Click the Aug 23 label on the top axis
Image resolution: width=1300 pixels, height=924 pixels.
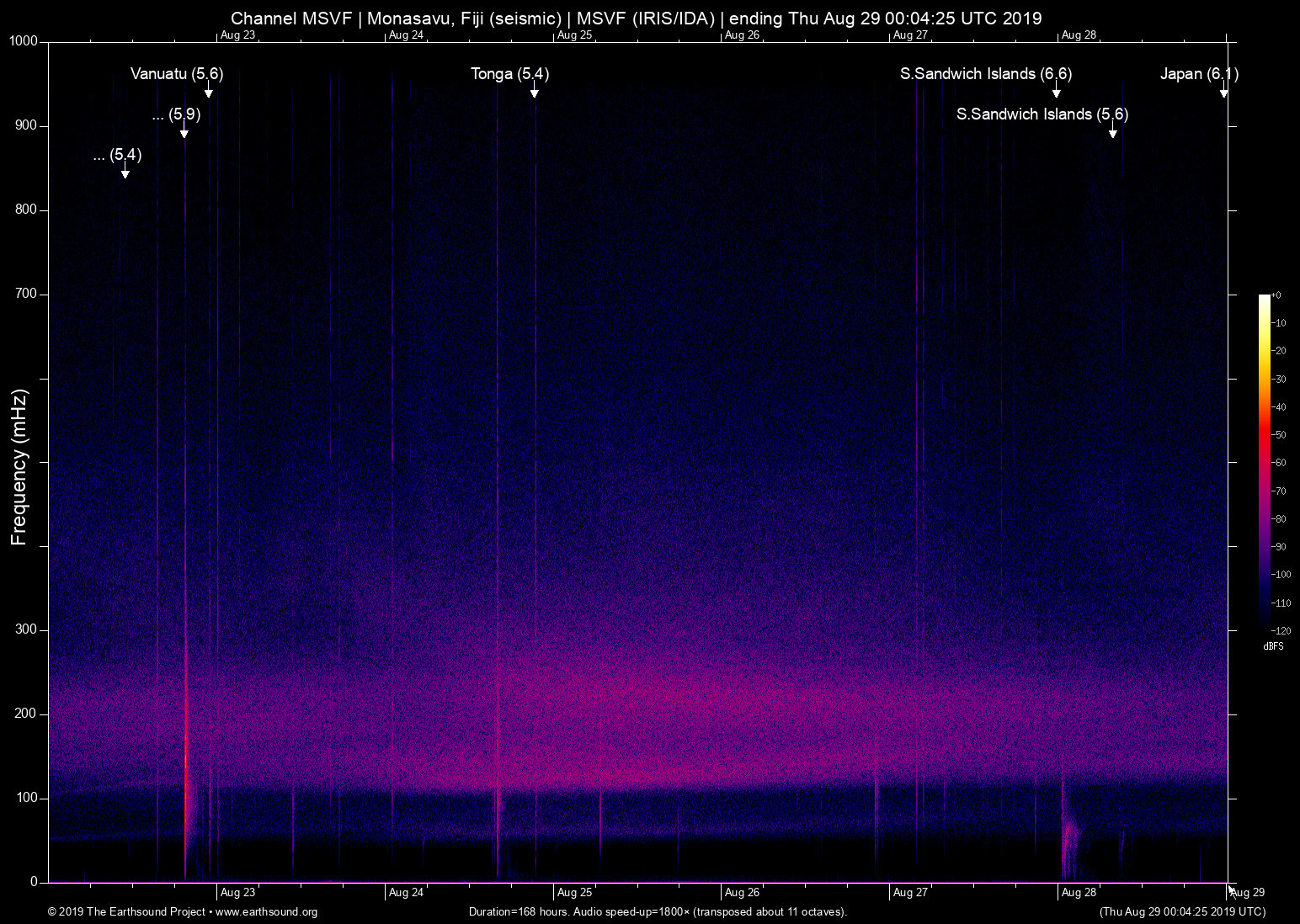click(237, 35)
